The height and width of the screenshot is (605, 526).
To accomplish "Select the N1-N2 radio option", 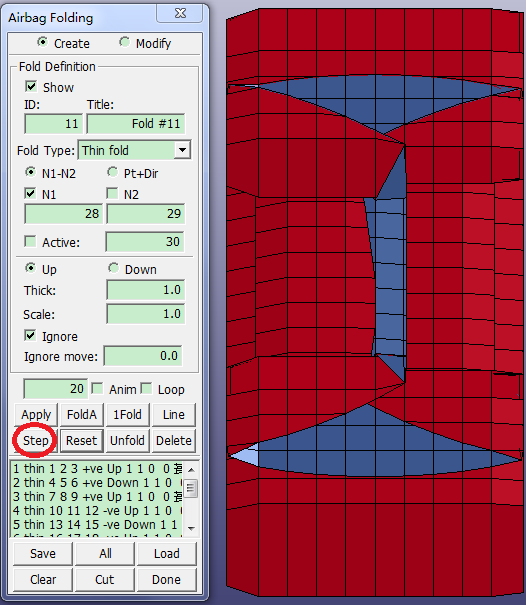I will pyautogui.click(x=30, y=172).
